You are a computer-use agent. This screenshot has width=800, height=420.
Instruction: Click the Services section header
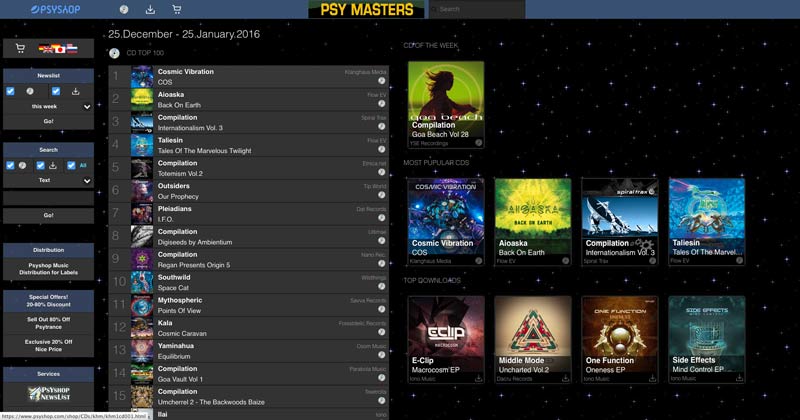click(x=48, y=374)
